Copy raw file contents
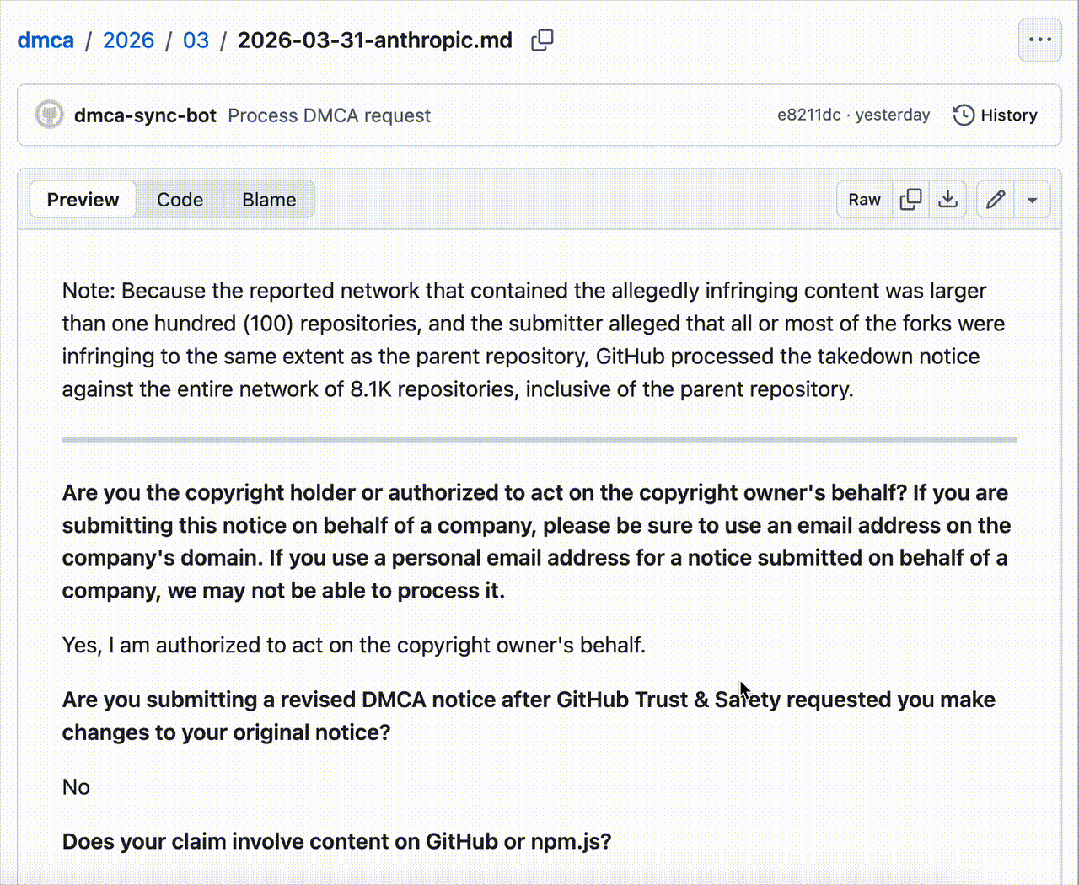Viewport: 1079px width, 885px height. (x=910, y=199)
